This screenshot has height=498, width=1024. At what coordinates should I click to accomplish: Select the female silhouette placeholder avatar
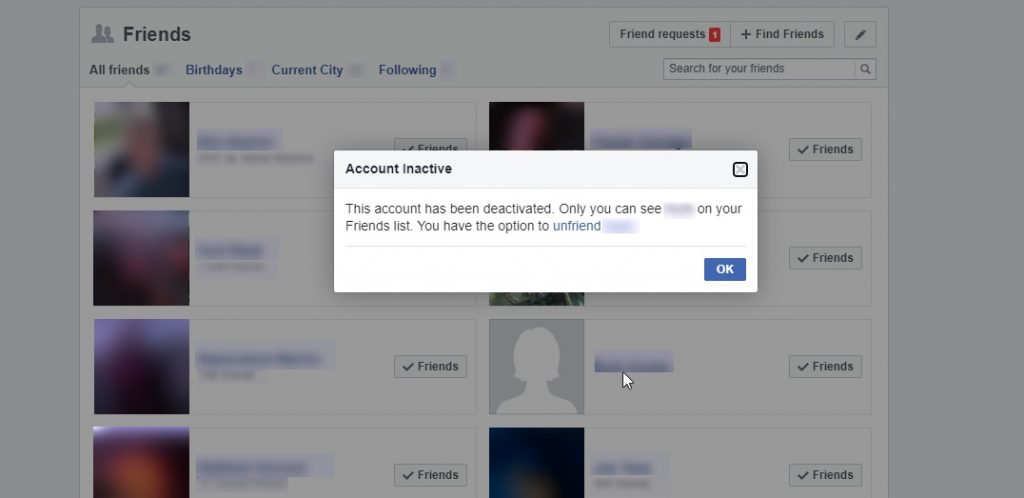click(537, 367)
